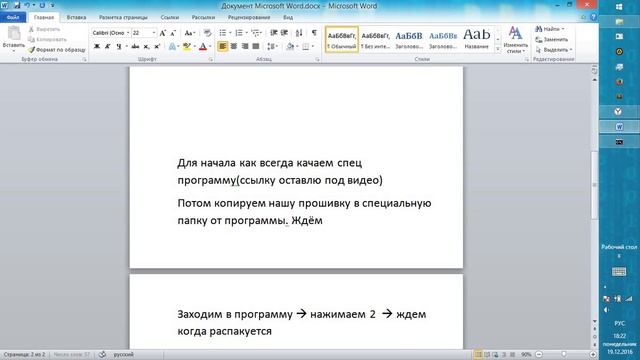Toggle superscript formatting
This screenshot has width=640, height=360.
pyautogui.click(x=157, y=47)
